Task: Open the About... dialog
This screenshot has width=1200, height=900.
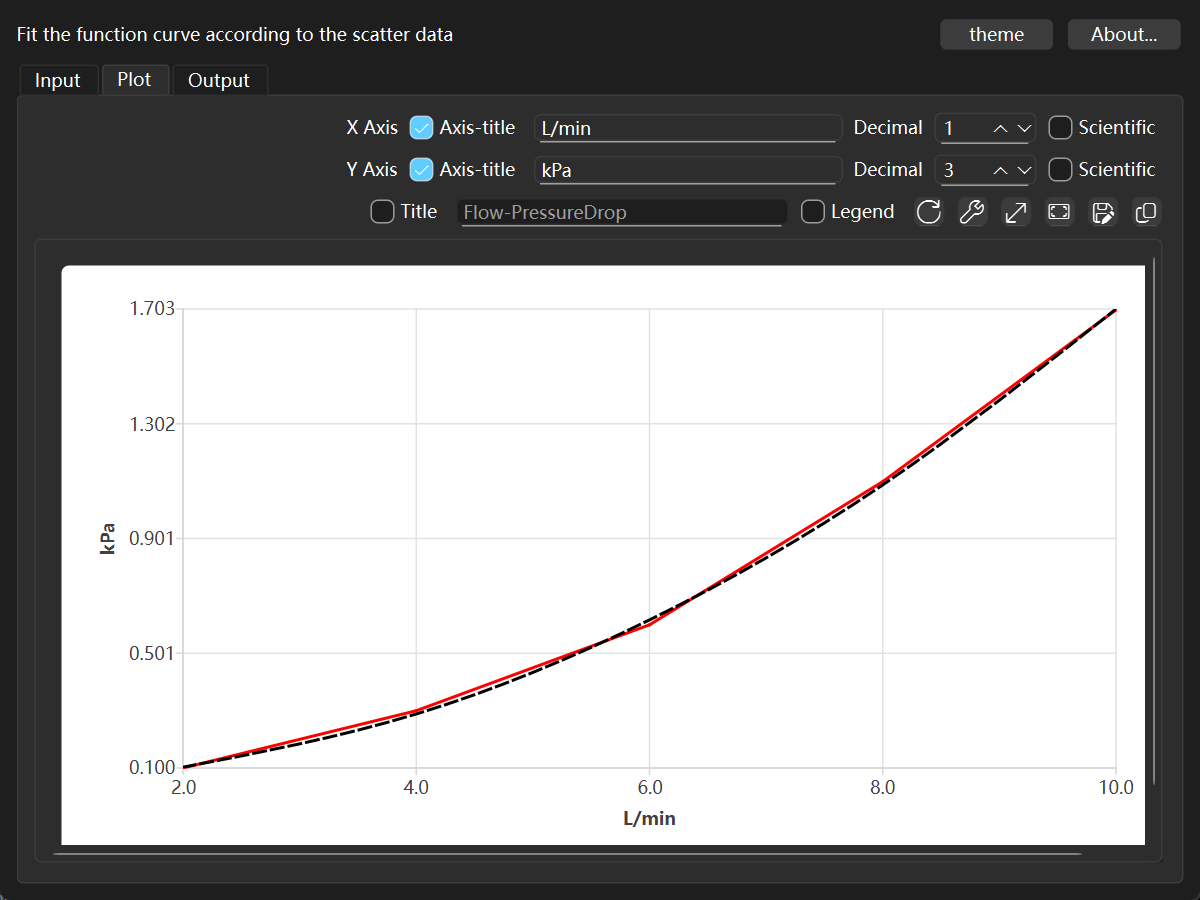Action: (1124, 34)
